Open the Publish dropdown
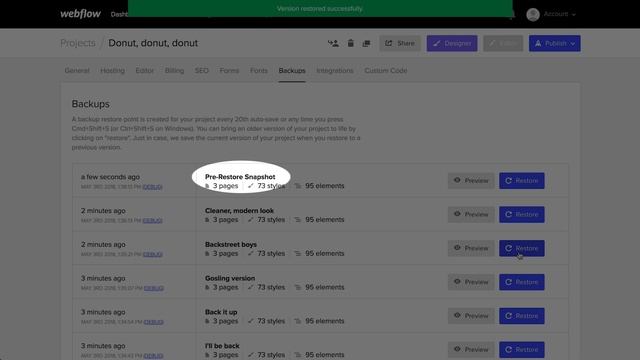640x360 pixels. coord(554,43)
